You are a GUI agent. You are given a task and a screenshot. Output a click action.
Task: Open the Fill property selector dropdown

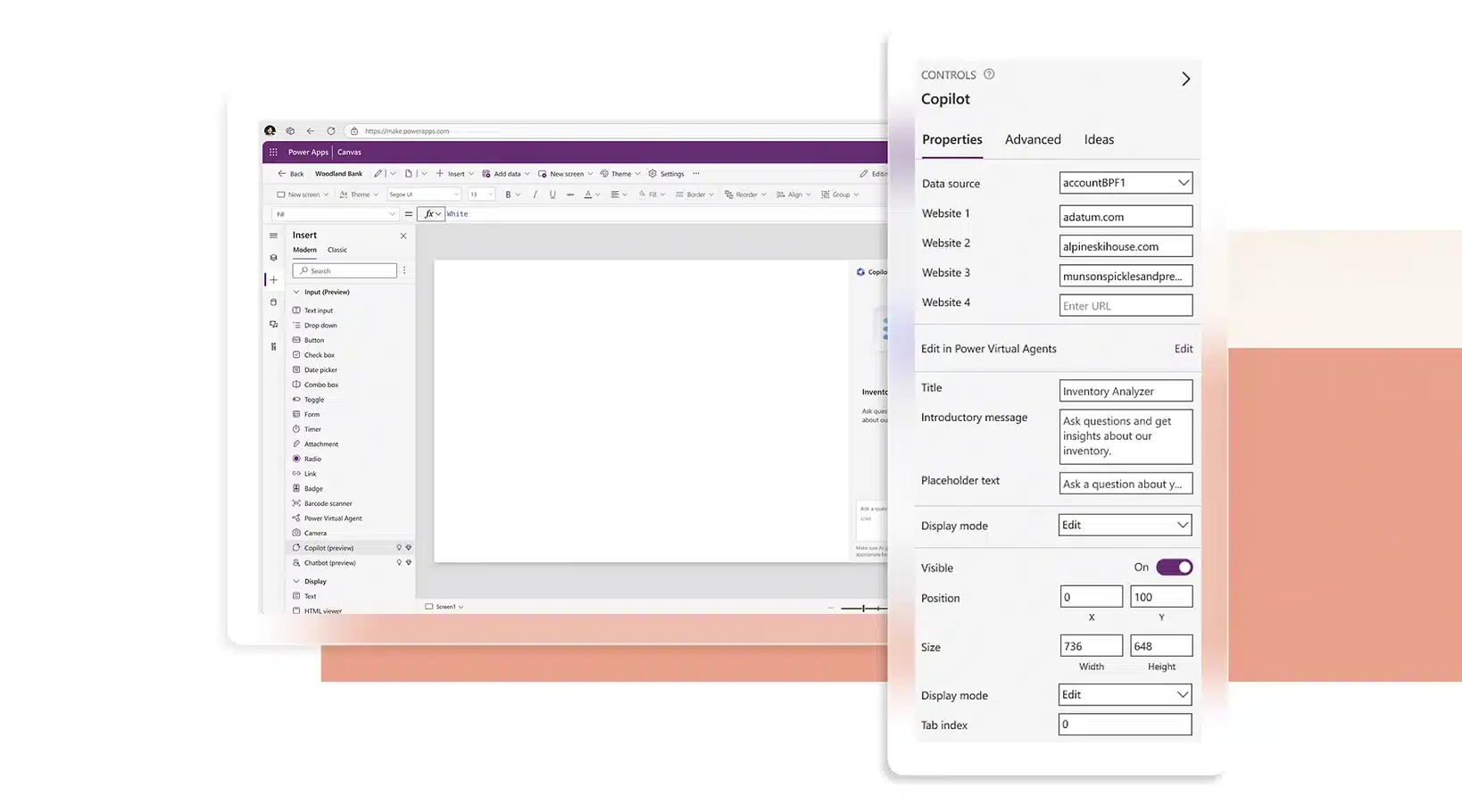coord(335,214)
